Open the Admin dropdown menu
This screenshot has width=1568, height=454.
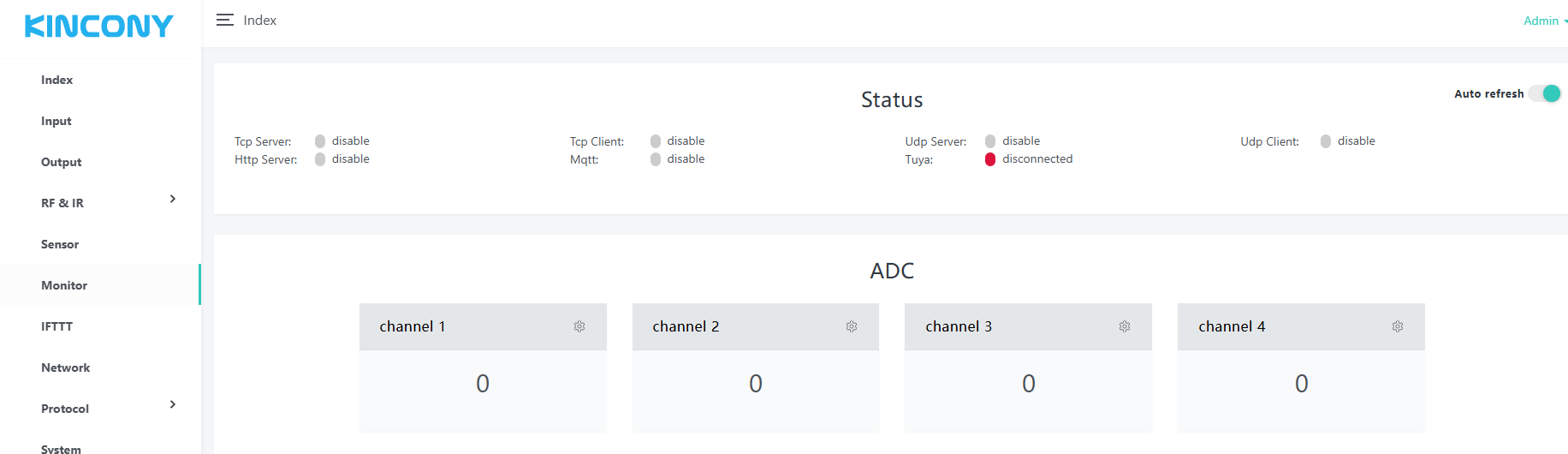(1544, 21)
